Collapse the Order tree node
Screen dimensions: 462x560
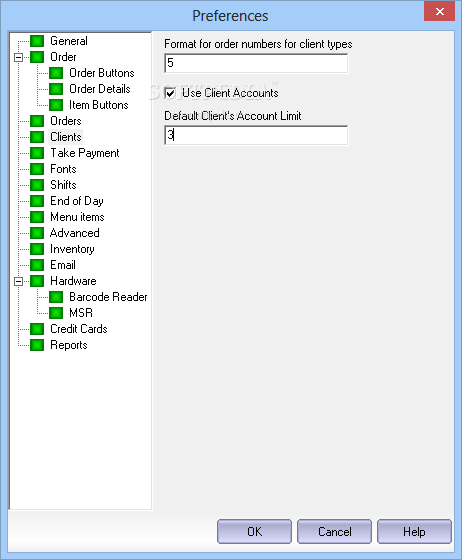click(x=18, y=57)
